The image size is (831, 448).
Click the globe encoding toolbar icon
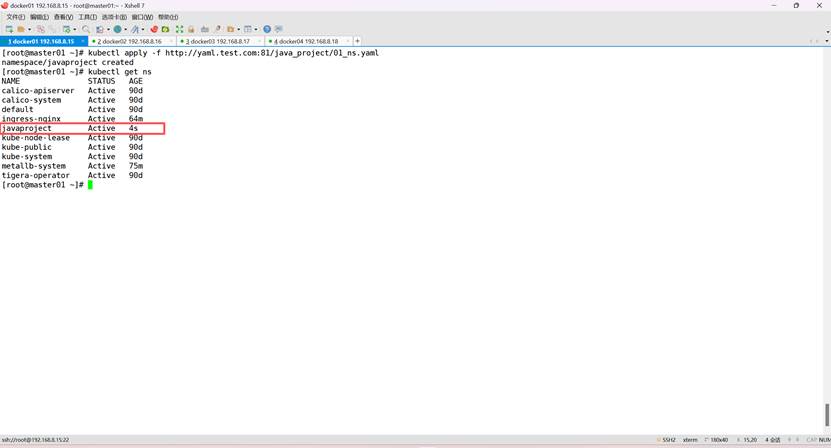118,29
